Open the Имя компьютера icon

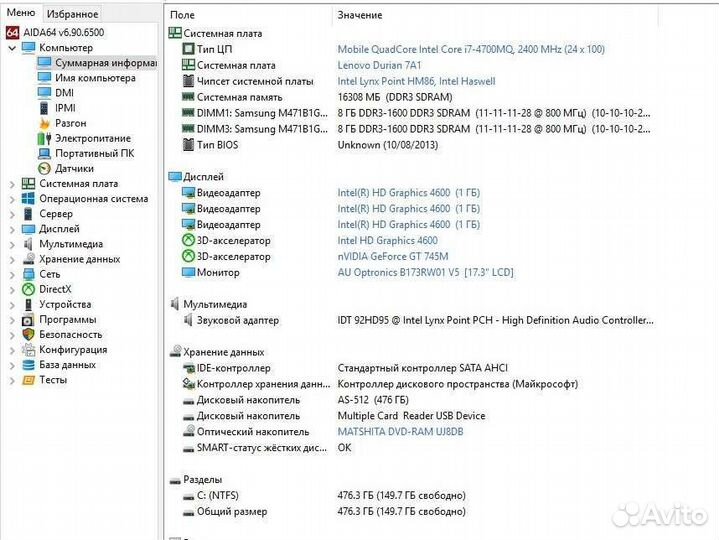44,77
